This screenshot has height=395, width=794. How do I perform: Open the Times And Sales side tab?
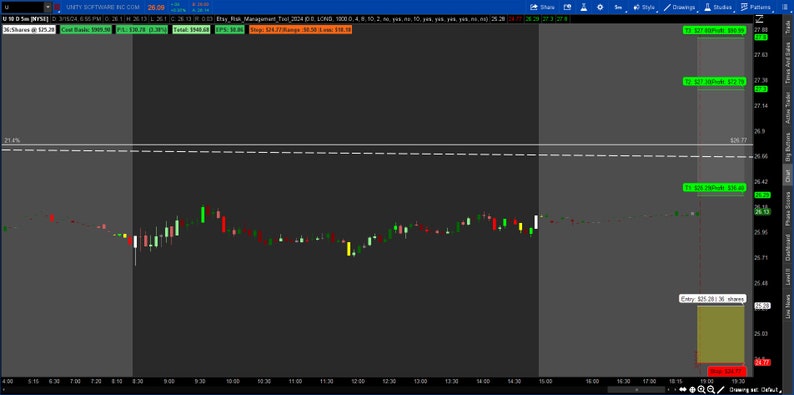(x=787, y=63)
